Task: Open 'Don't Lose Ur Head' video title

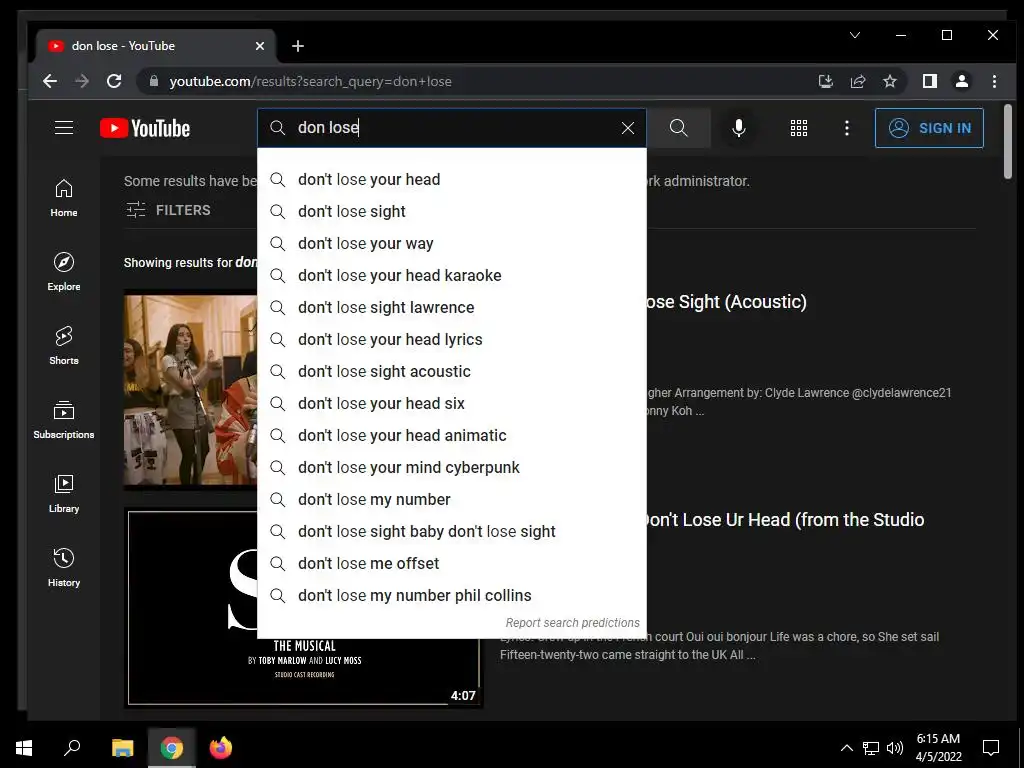Action: coord(784,520)
